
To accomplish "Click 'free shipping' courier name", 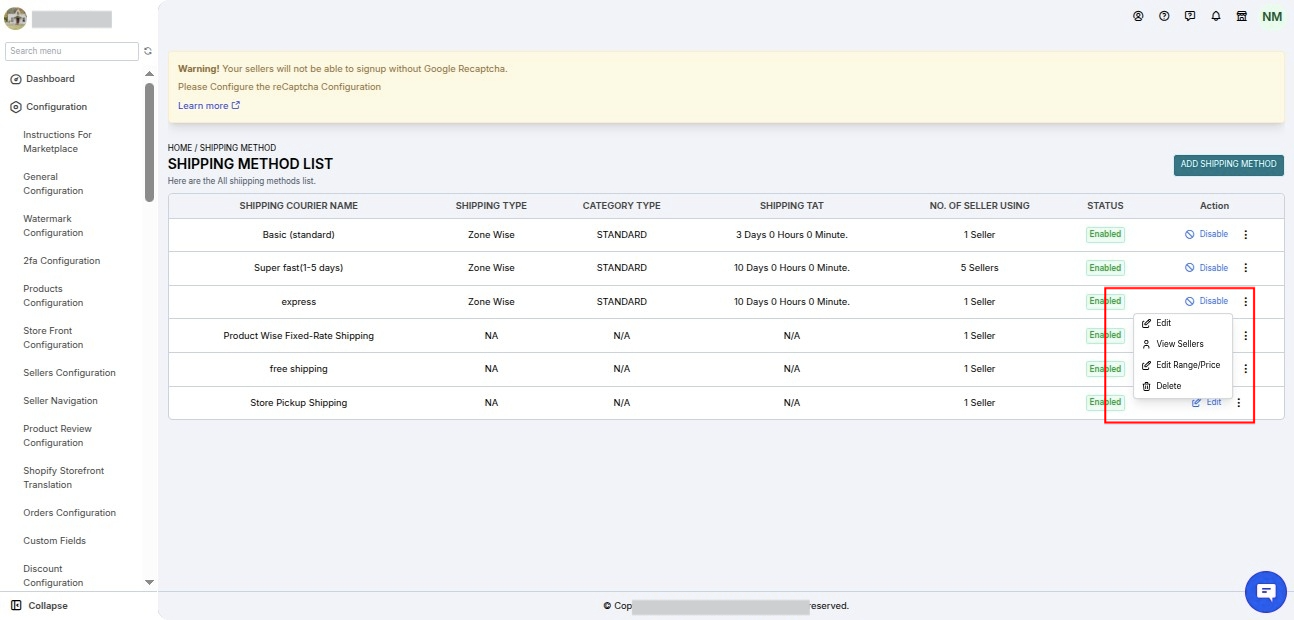I will coord(298,369).
